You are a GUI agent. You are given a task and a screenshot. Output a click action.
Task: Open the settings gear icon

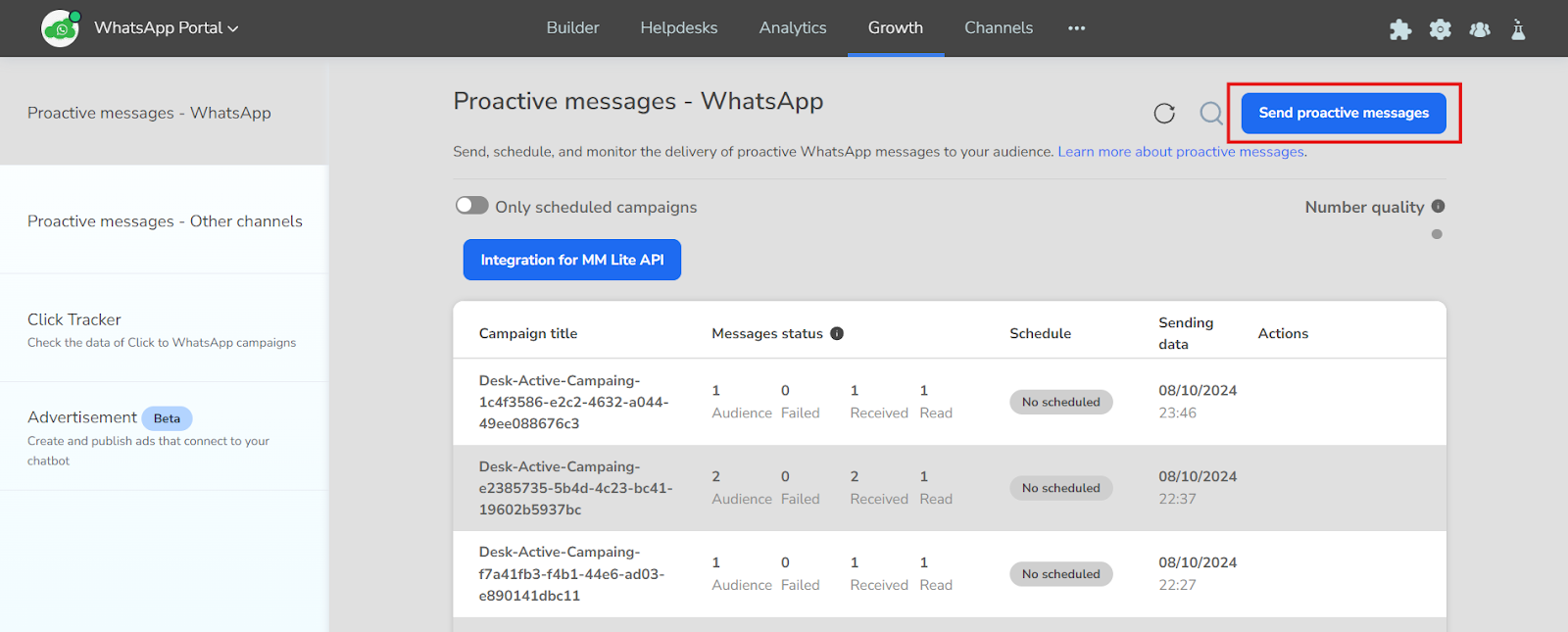(x=1440, y=29)
